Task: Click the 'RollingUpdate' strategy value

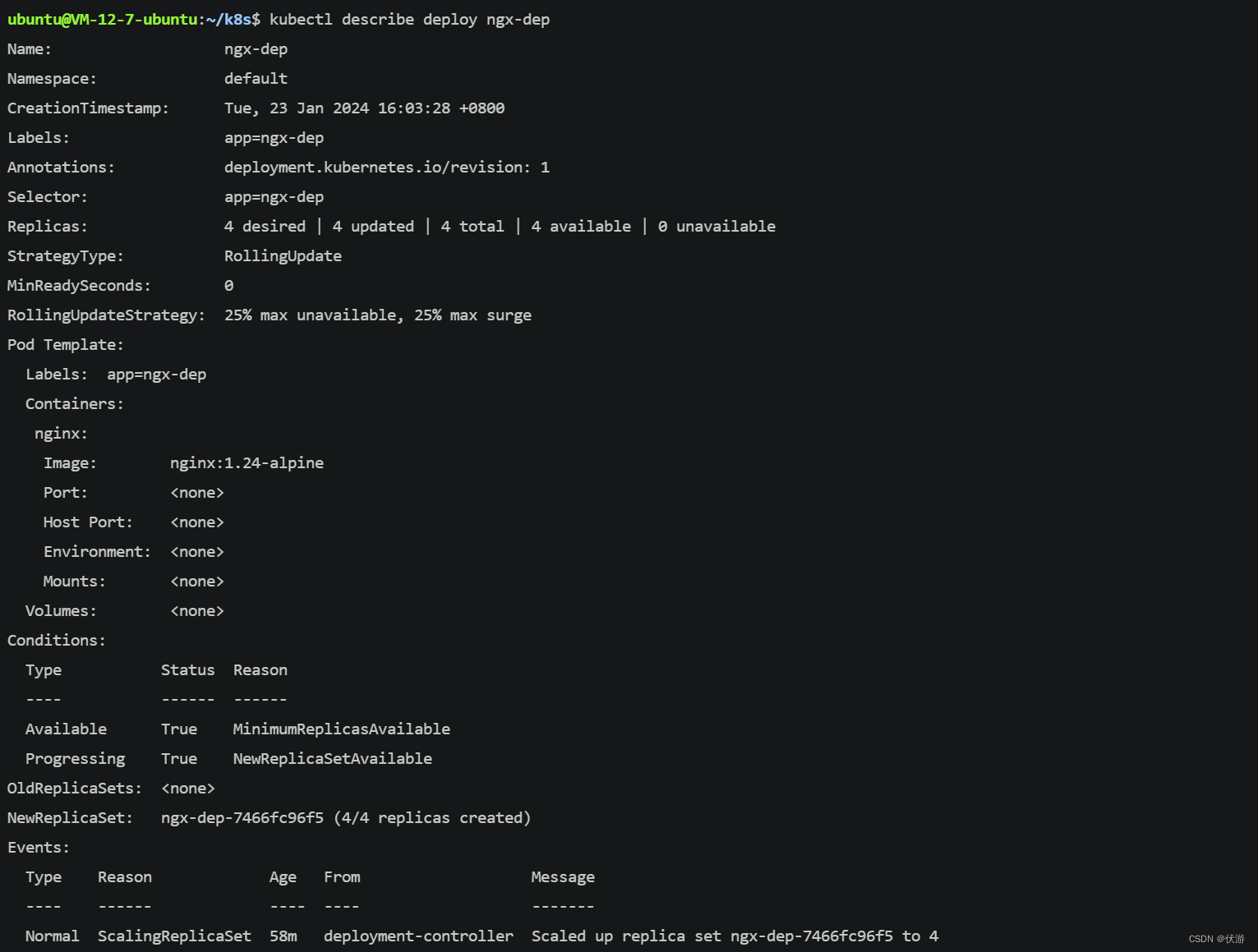Action: point(283,256)
